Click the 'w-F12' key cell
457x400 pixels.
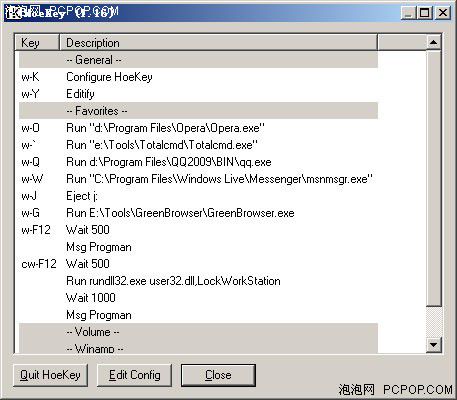(x=36, y=230)
